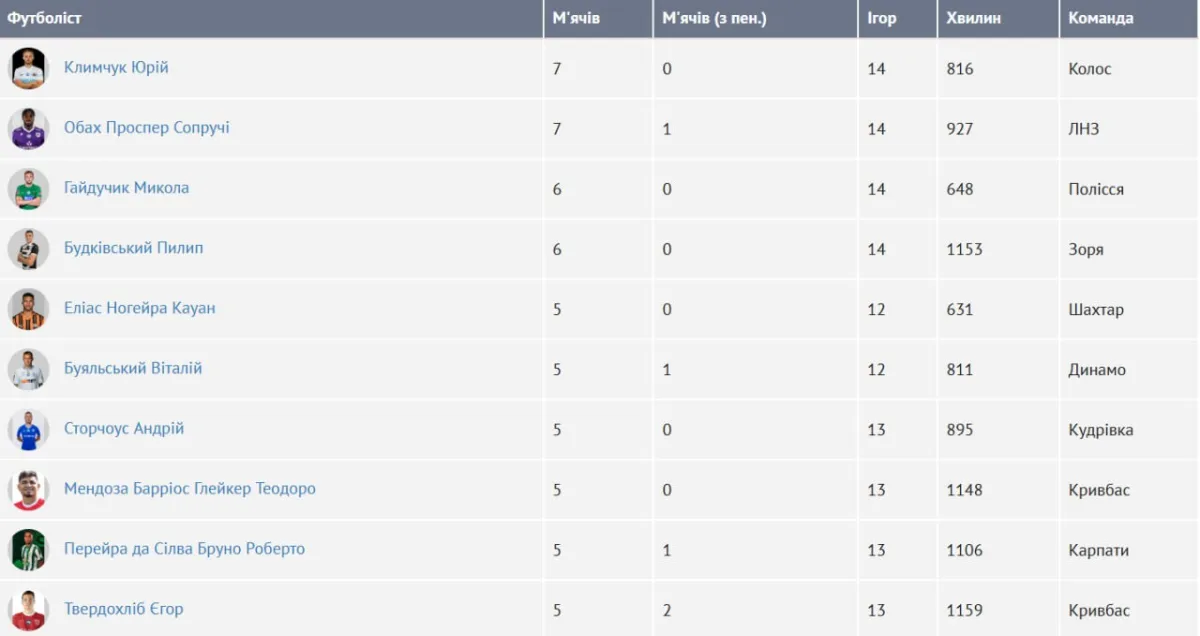This screenshot has height=636, width=1200.
Task: Click Обах Проспер Сопручі's avatar photo
Action: (x=28, y=129)
